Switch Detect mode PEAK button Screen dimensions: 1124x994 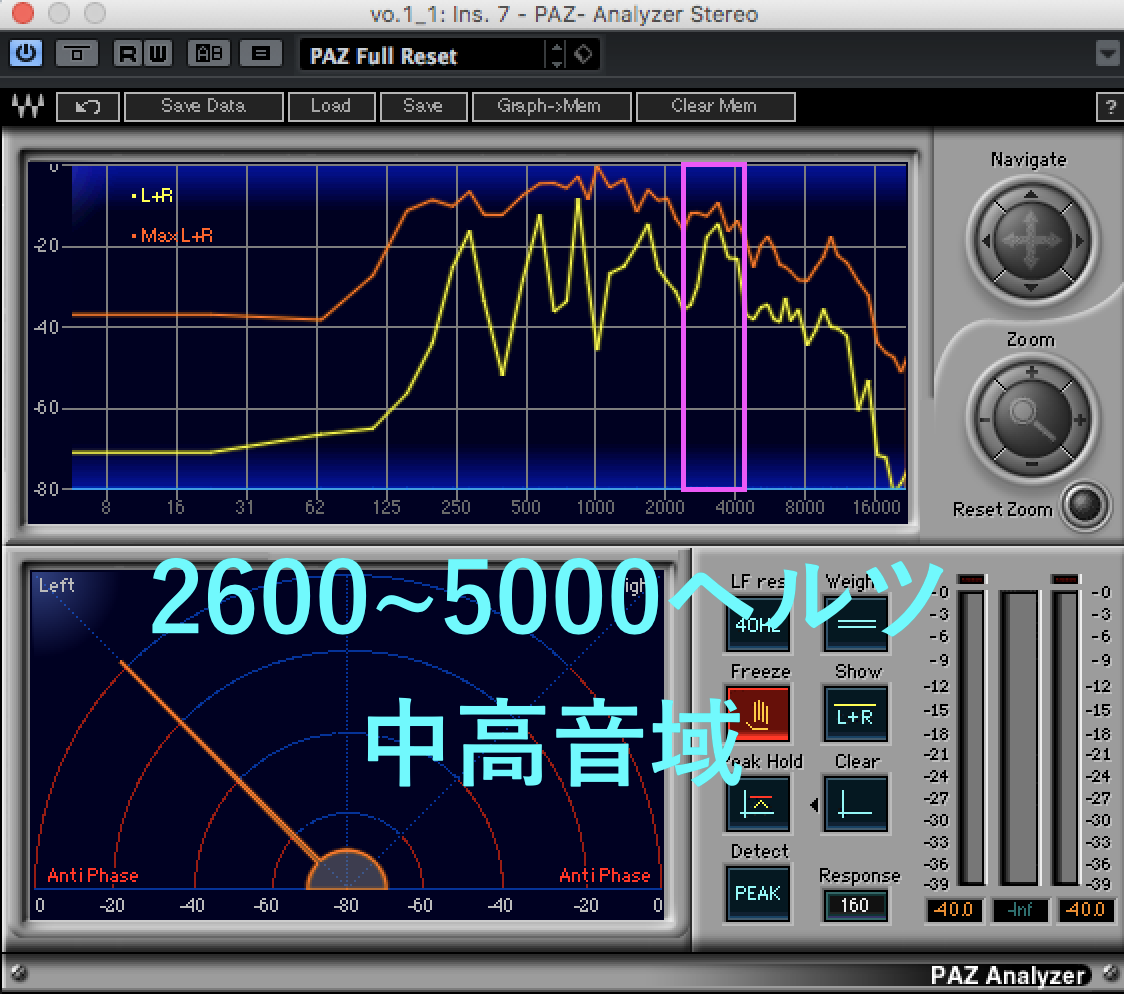[x=758, y=894]
